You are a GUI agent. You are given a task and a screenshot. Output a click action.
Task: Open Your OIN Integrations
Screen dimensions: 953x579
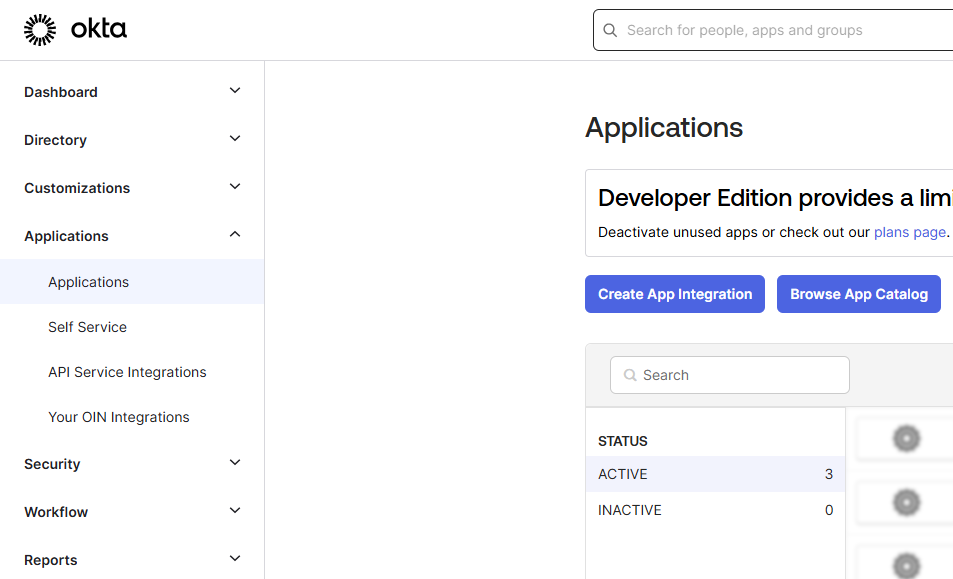119,417
